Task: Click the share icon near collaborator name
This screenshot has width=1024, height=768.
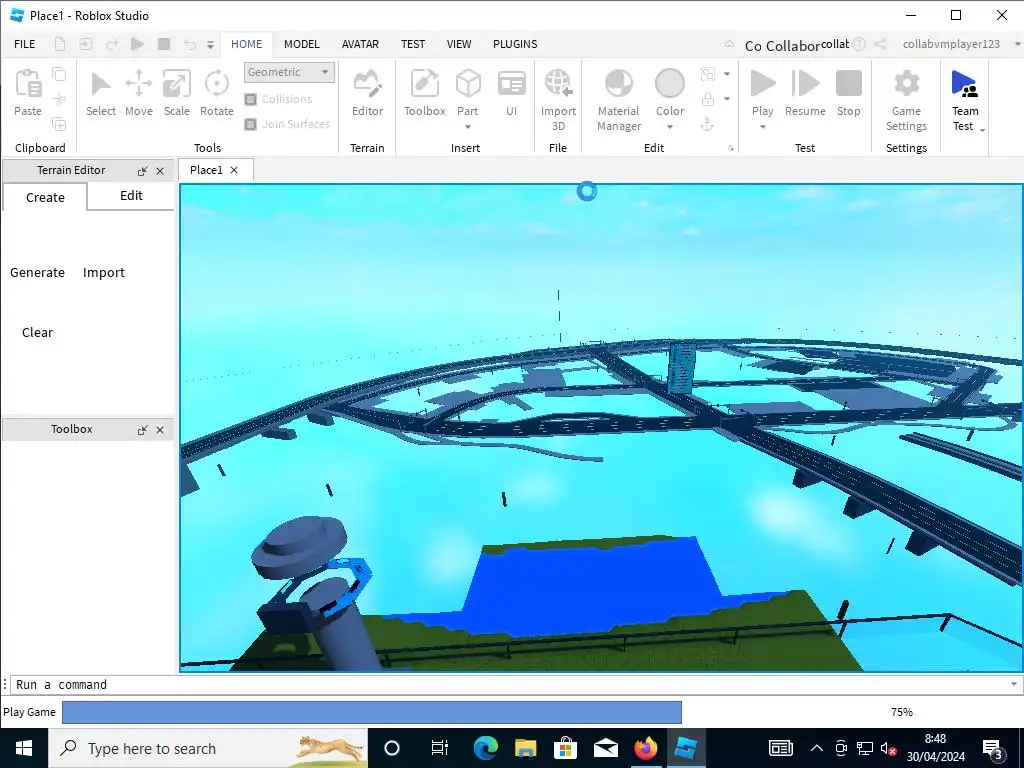Action: [880, 44]
